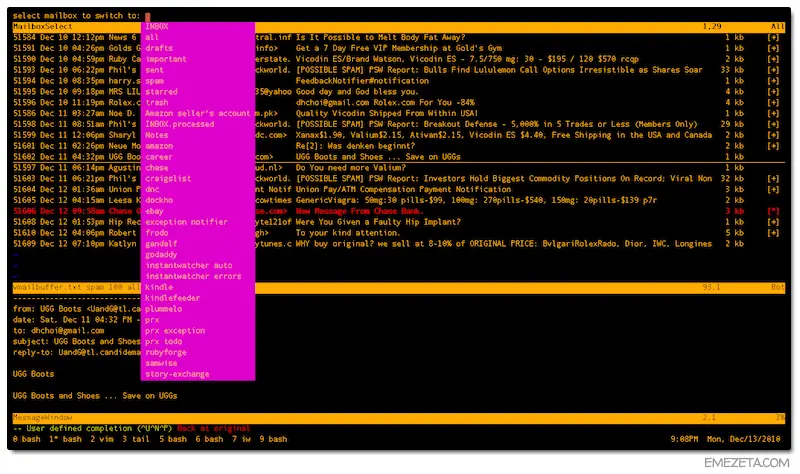Screen dimensions: 800x474
Task: Choose Amazon seller's account mailbox
Action: [197, 113]
